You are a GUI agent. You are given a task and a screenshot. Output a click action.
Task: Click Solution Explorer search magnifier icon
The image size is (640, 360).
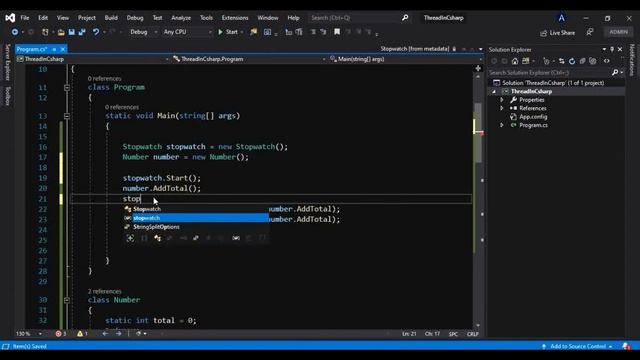click(x=615, y=73)
